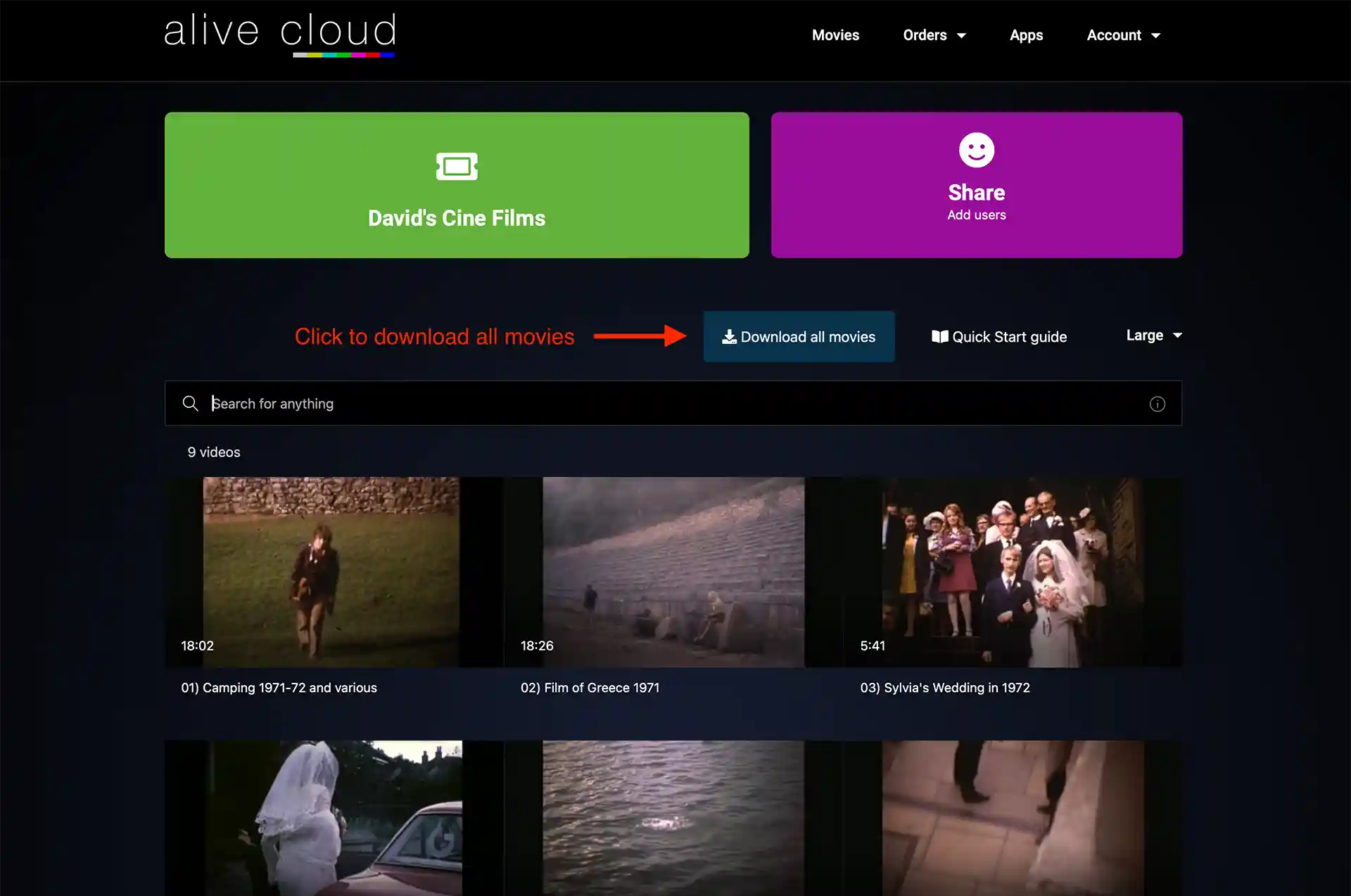
Task: Expand the Account dropdown menu
Action: click(x=1123, y=35)
